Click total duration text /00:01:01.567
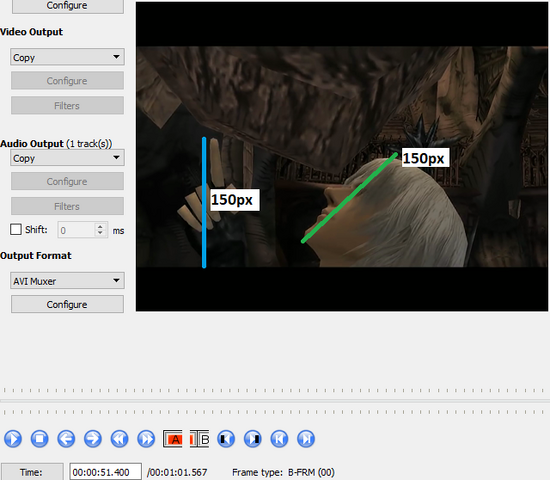This screenshot has width=550, height=480. 177,472
